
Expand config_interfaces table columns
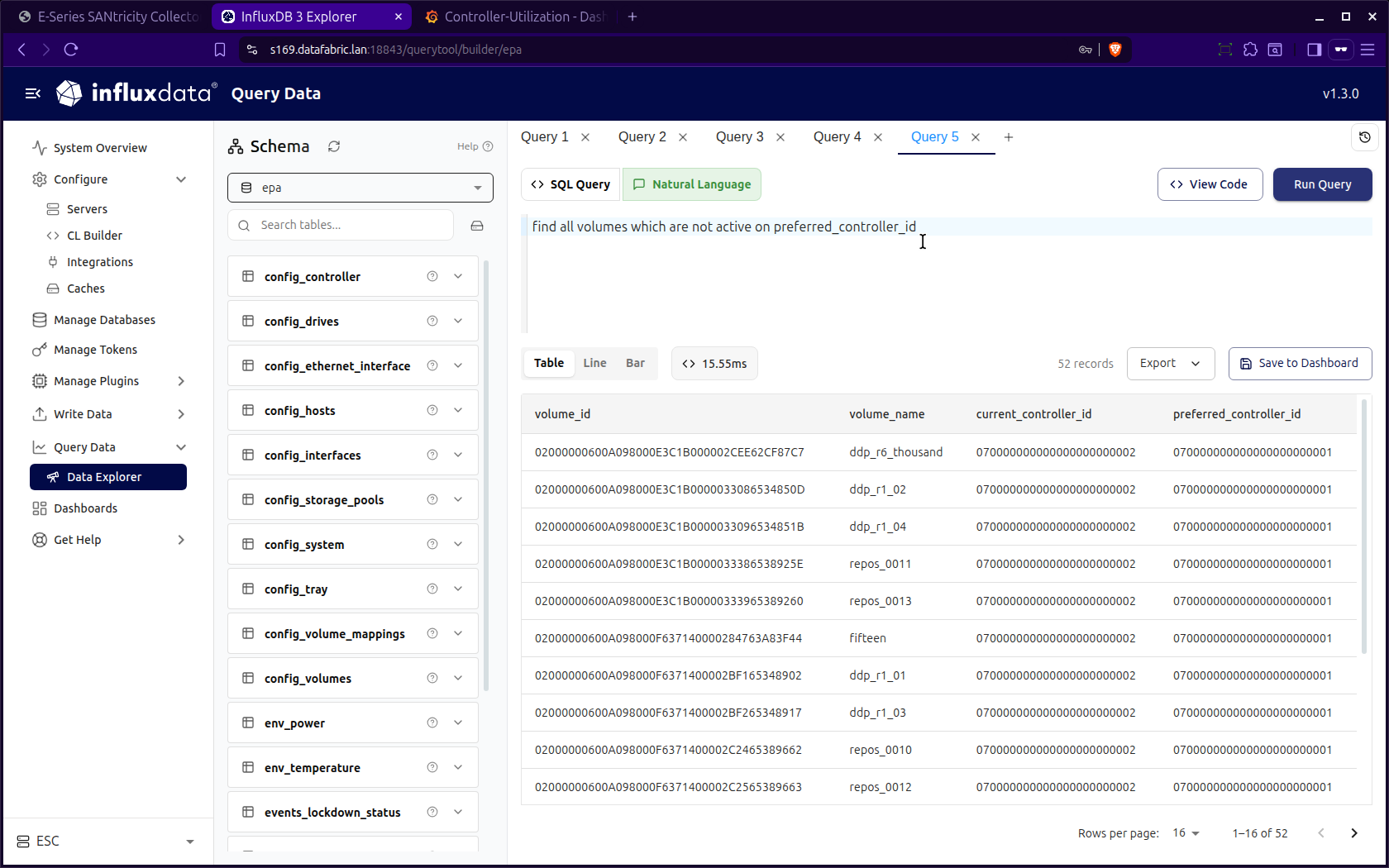pyautogui.click(x=458, y=455)
